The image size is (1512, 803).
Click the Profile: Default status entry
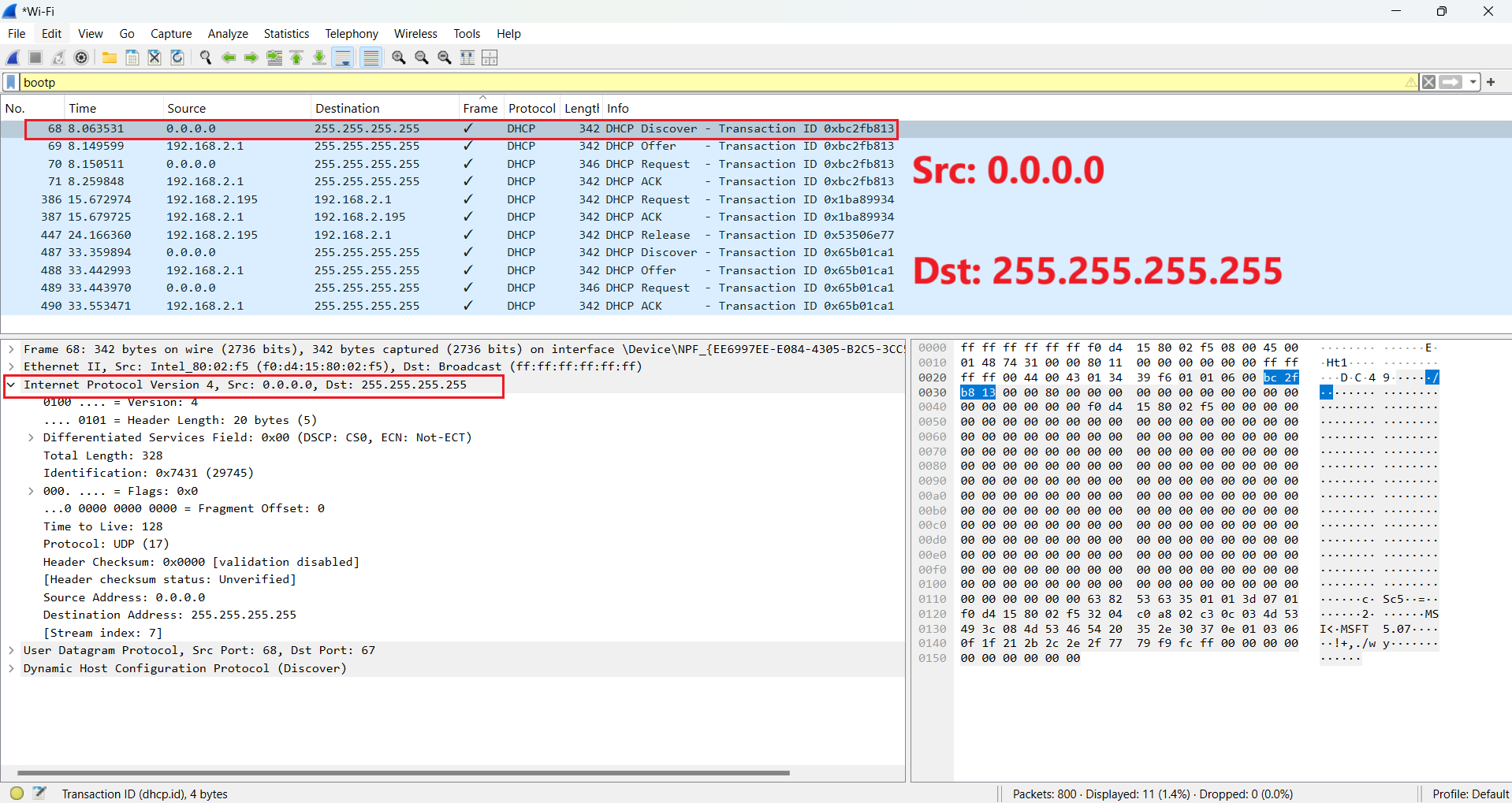tap(1470, 794)
